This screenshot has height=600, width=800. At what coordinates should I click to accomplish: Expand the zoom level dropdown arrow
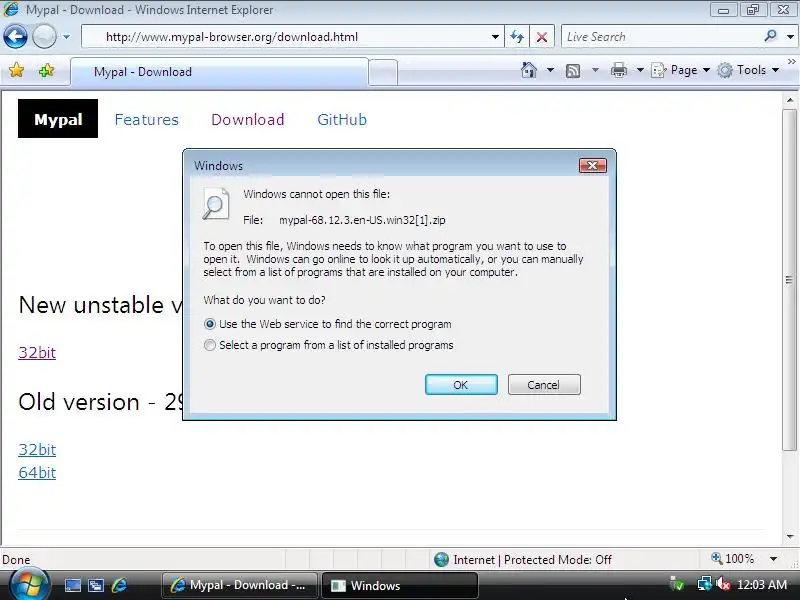pyautogui.click(x=773, y=559)
